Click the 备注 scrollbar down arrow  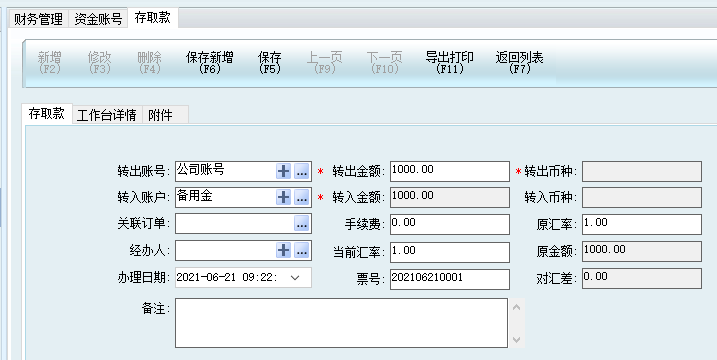(x=517, y=340)
